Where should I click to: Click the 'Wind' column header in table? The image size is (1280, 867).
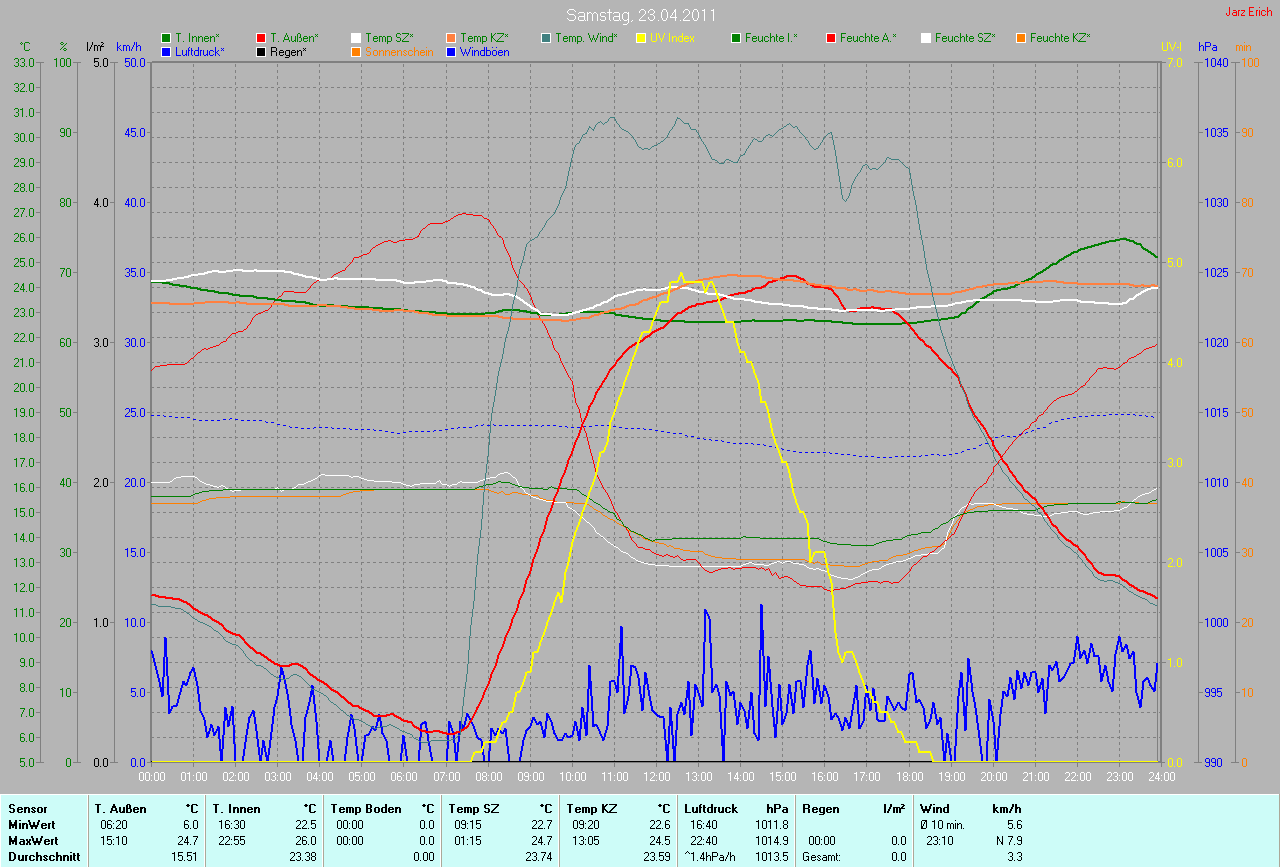coord(934,808)
